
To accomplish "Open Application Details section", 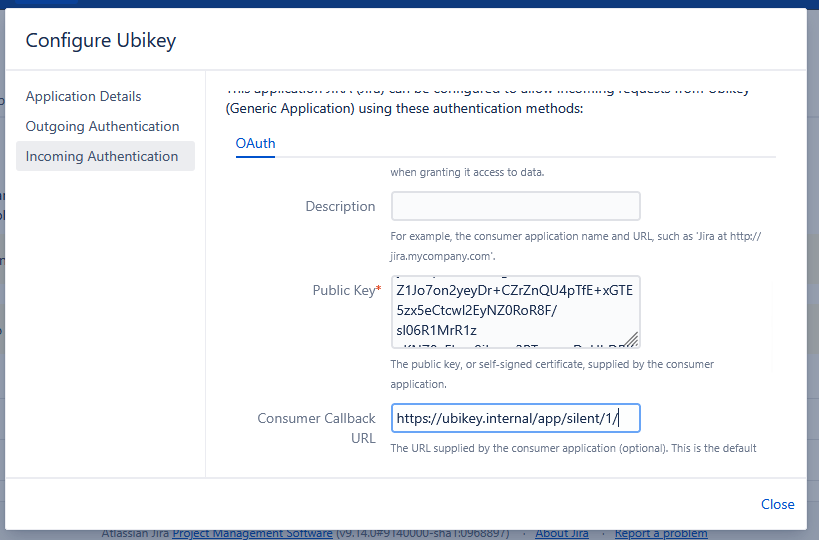I will [x=84, y=96].
